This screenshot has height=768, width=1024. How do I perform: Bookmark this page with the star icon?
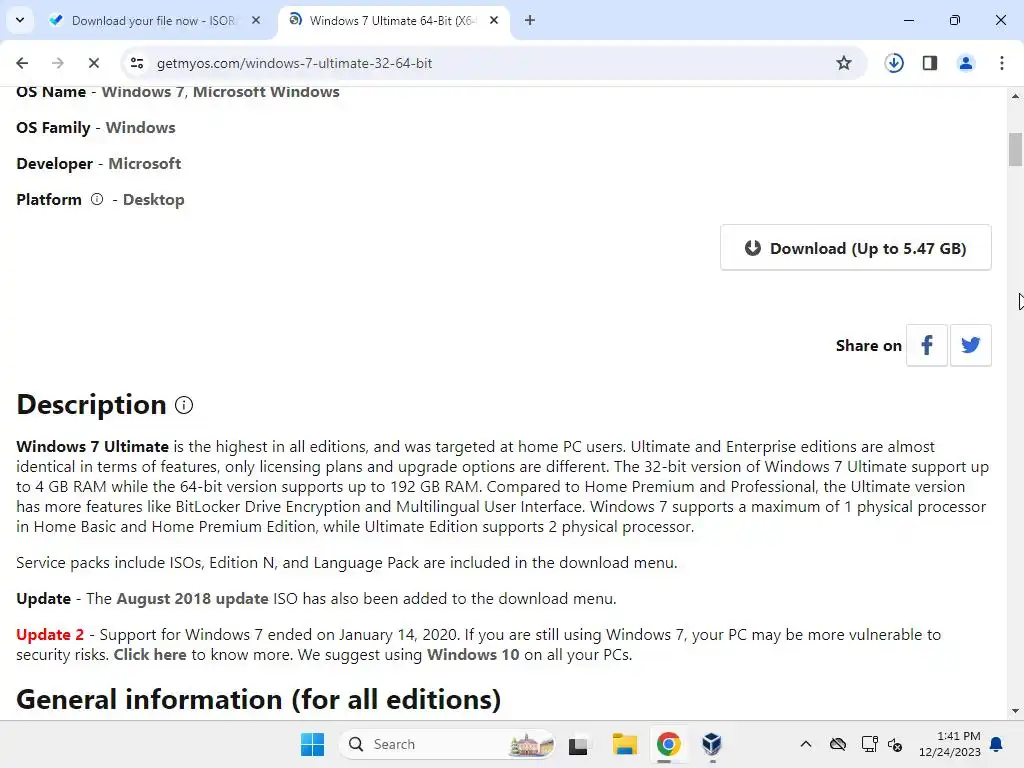click(844, 63)
